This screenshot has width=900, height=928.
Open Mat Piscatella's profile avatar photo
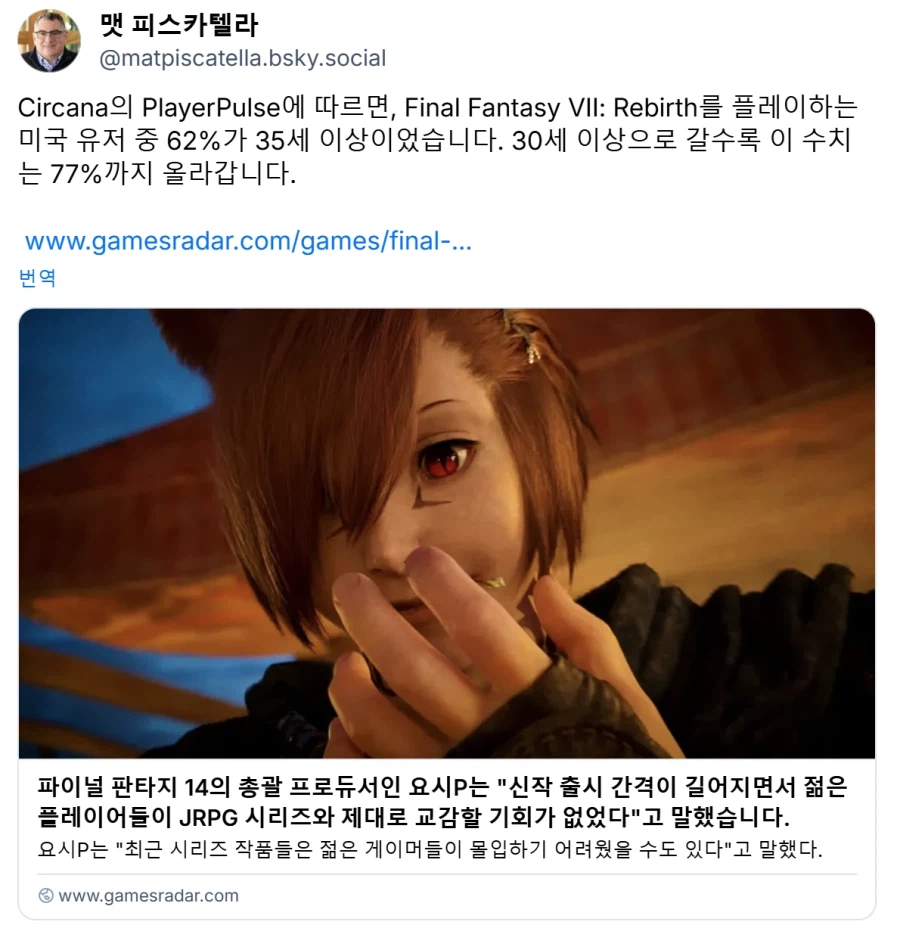coord(49,40)
